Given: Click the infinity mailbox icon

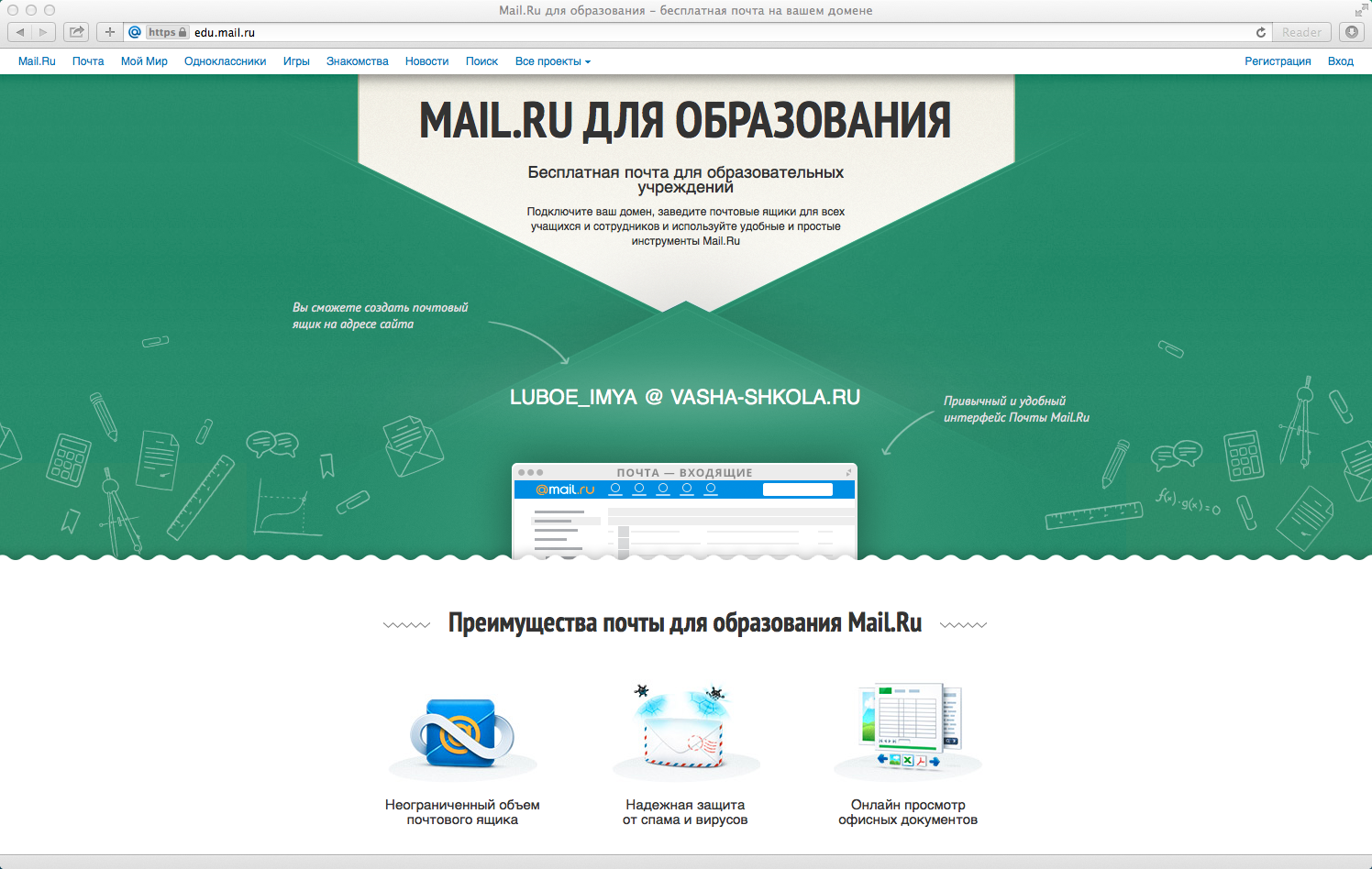Looking at the screenshot, I should [462, 734].
